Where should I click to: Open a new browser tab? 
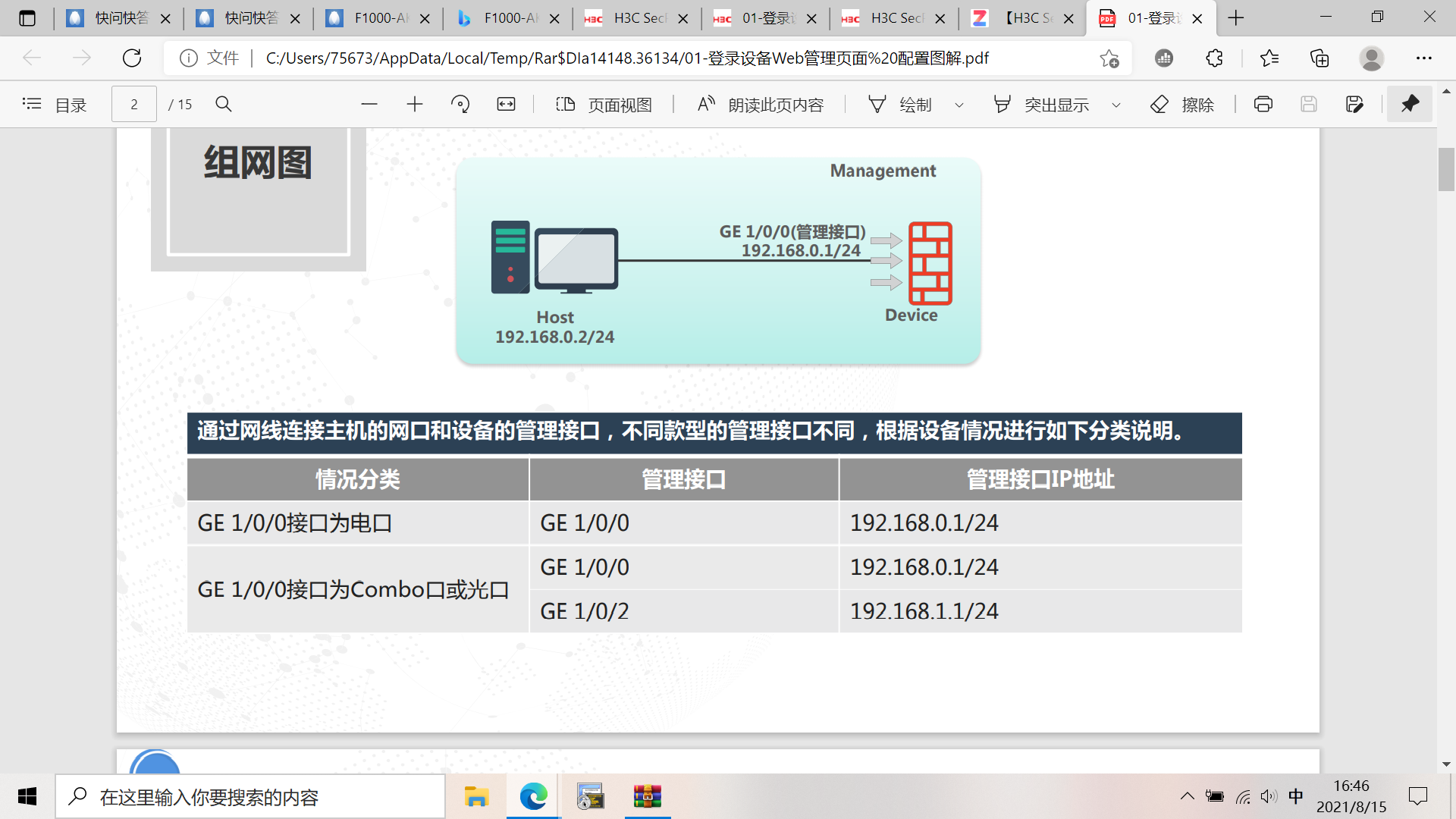point(1236,18)
